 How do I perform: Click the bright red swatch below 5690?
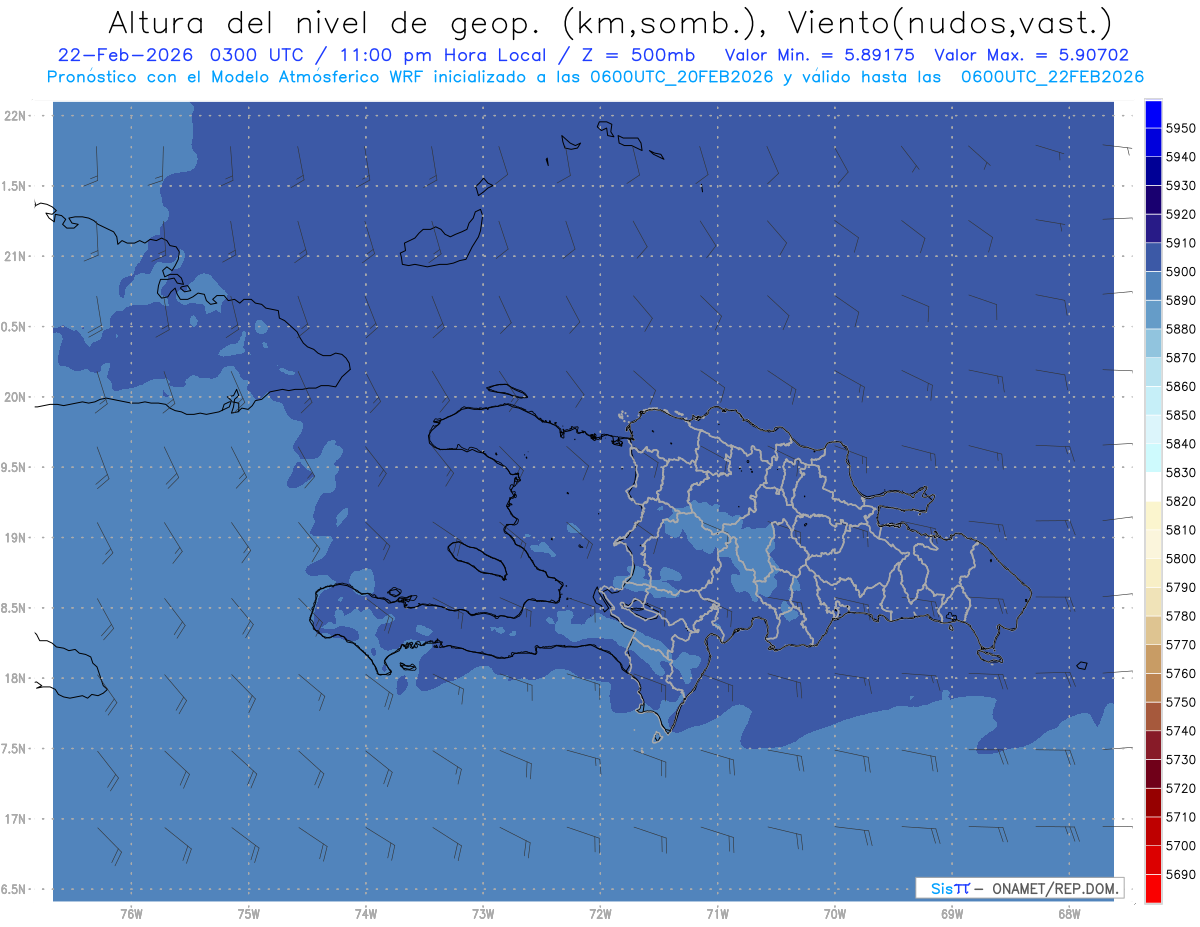(x=1153, y=888)
